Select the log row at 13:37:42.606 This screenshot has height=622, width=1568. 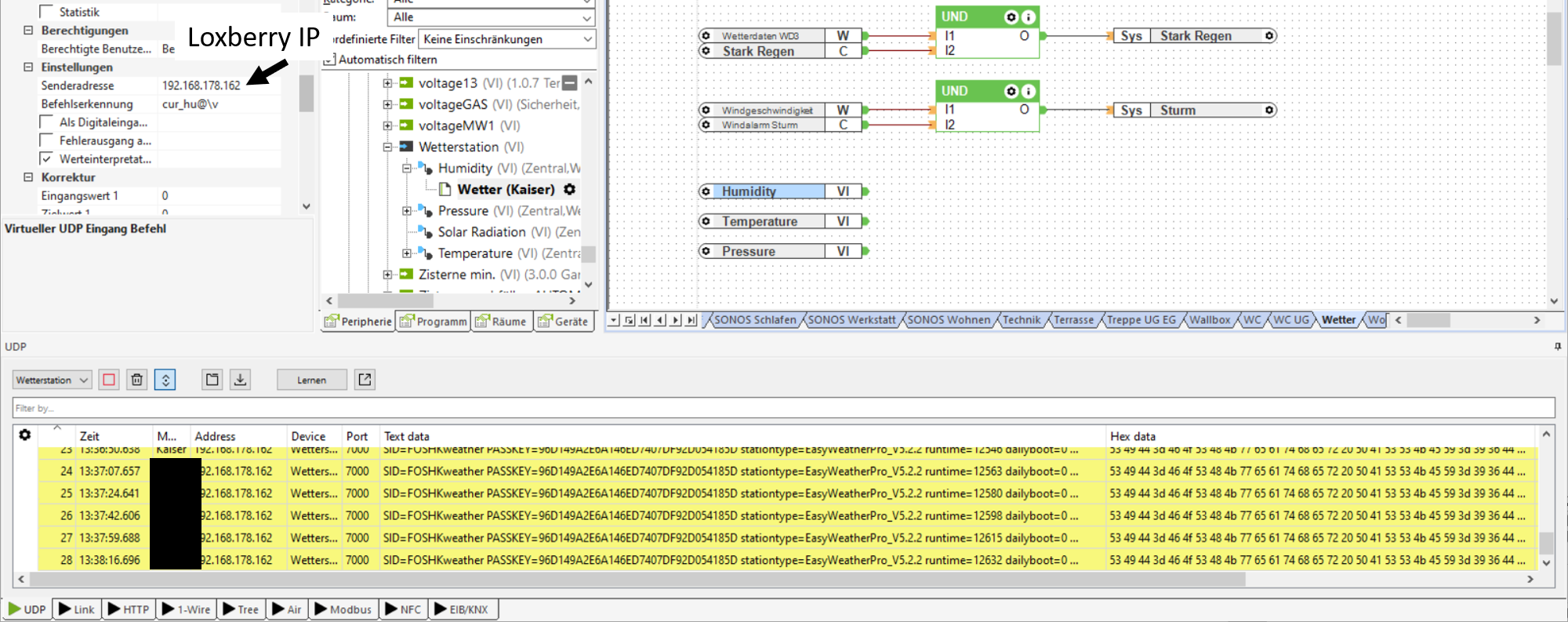(x=787, y=515)
